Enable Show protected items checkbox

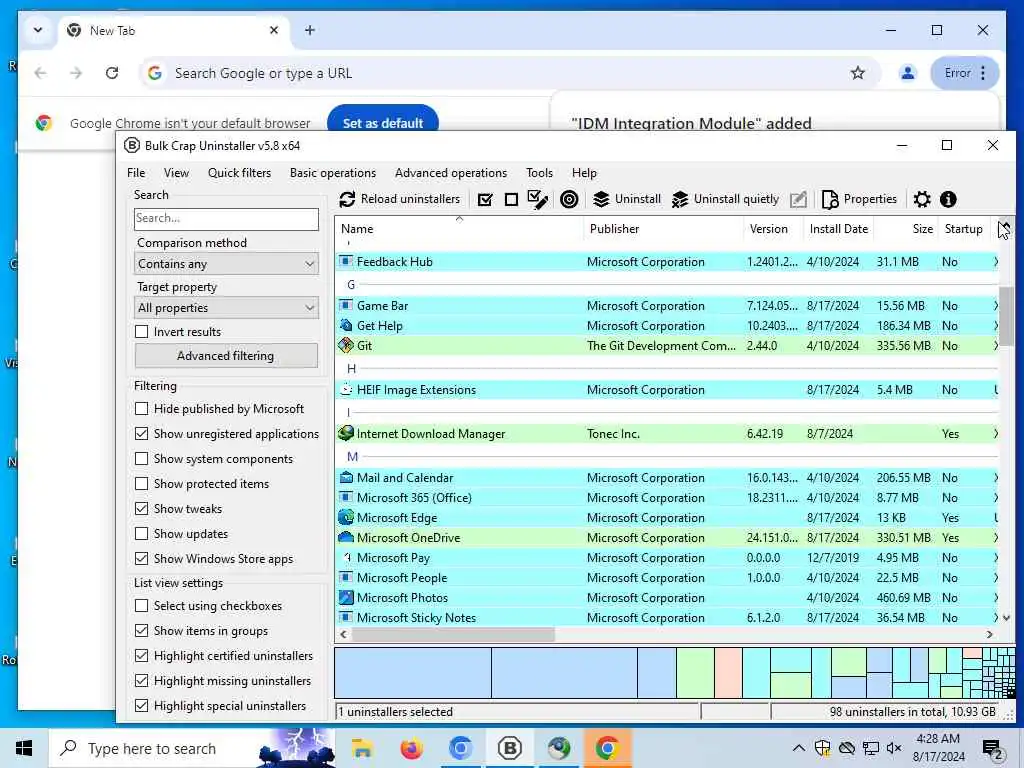(x=141, y=484)
